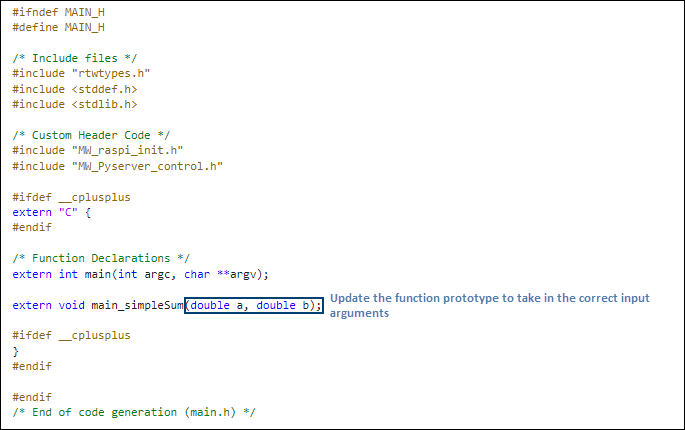Click the Custom Header Code comment
685x430 pixels.
click(91, 135)
